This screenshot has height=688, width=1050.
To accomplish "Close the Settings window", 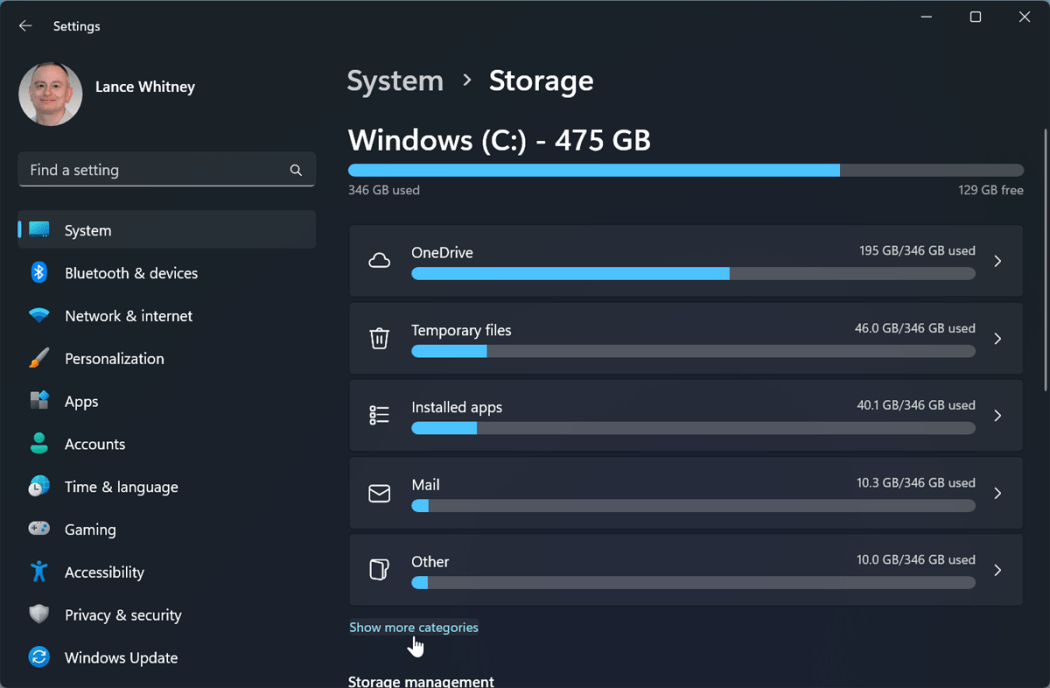I will point(1025,17).
